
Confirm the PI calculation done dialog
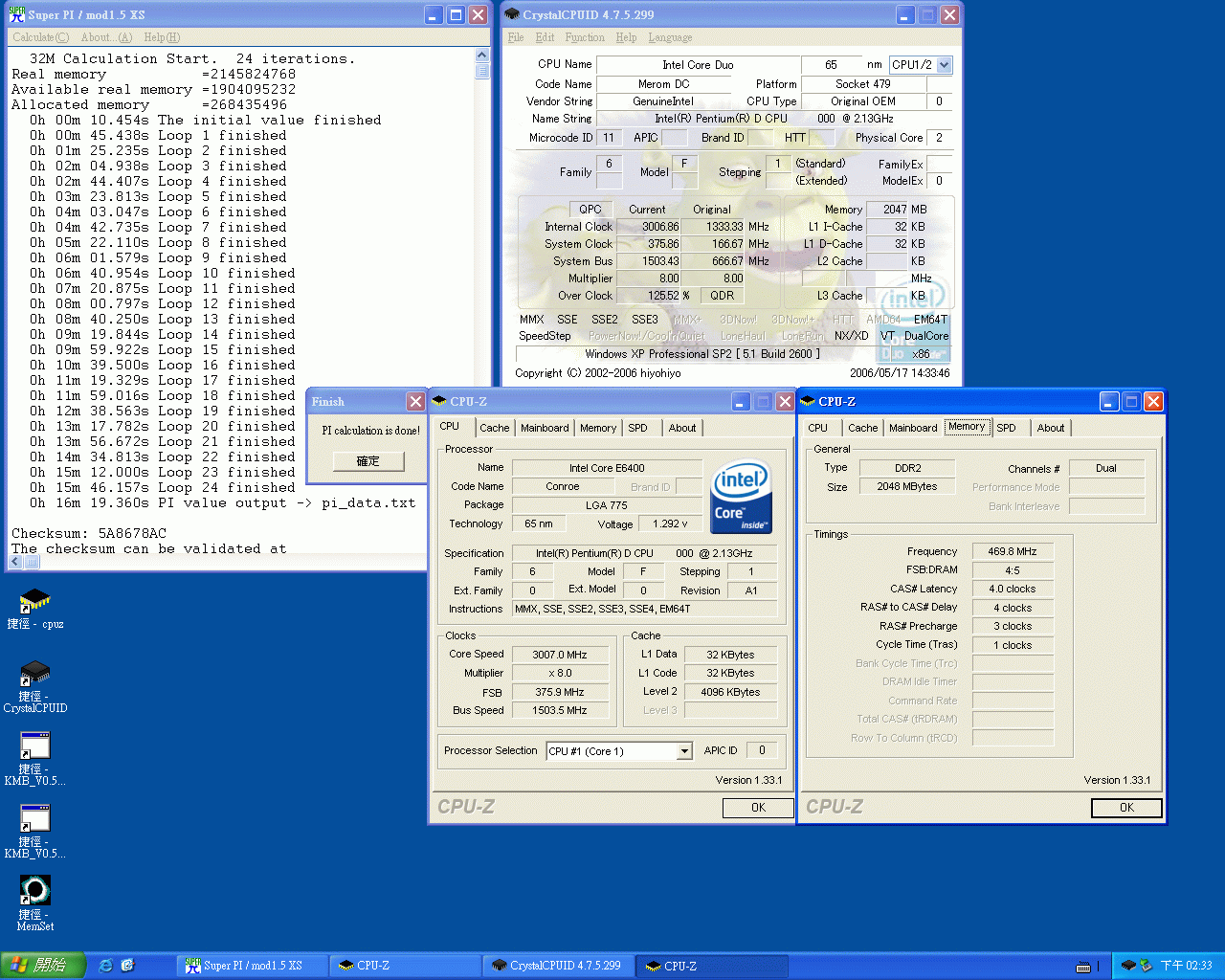[368, 461]
